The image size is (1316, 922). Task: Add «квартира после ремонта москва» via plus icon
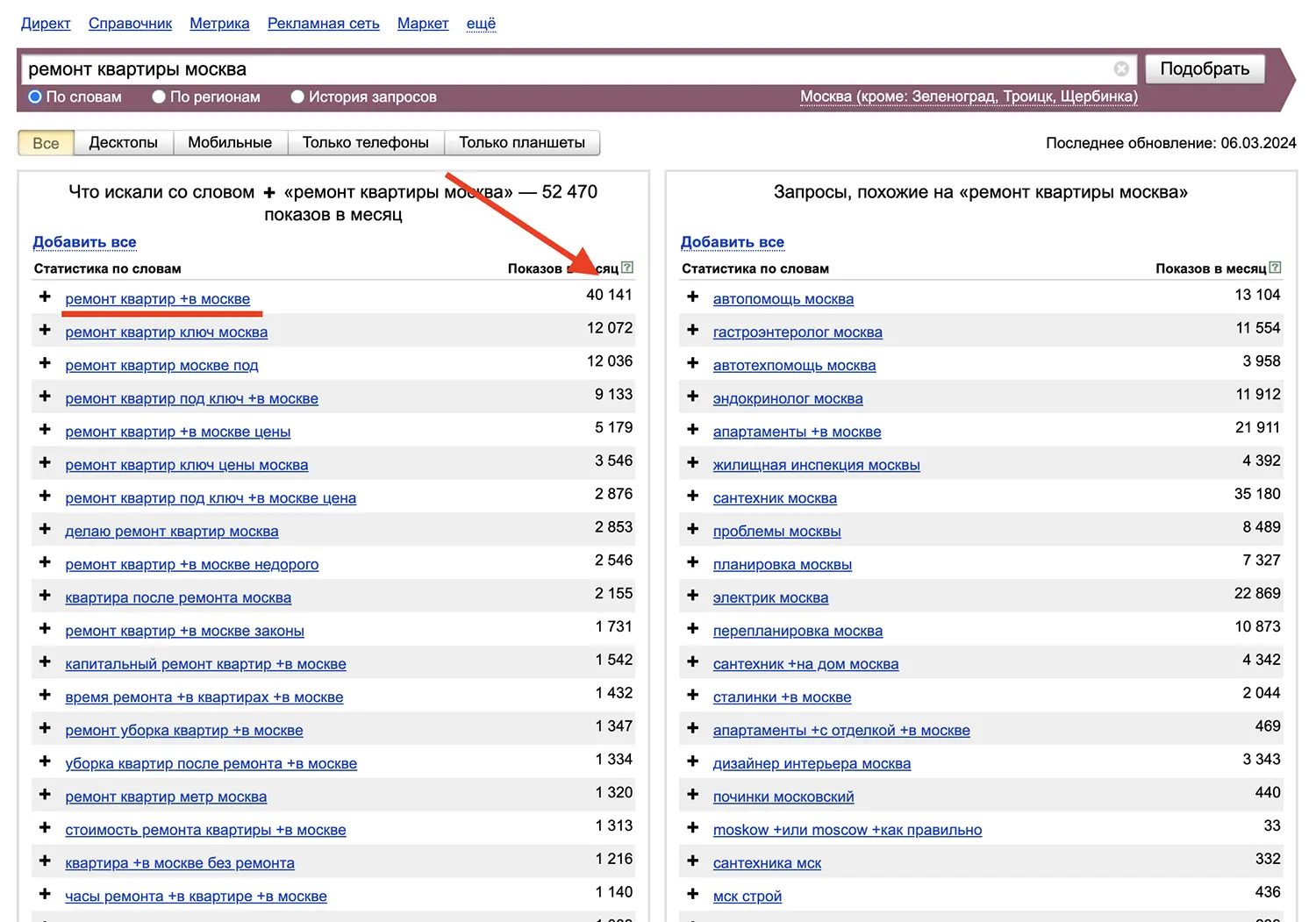click(45, 595)
